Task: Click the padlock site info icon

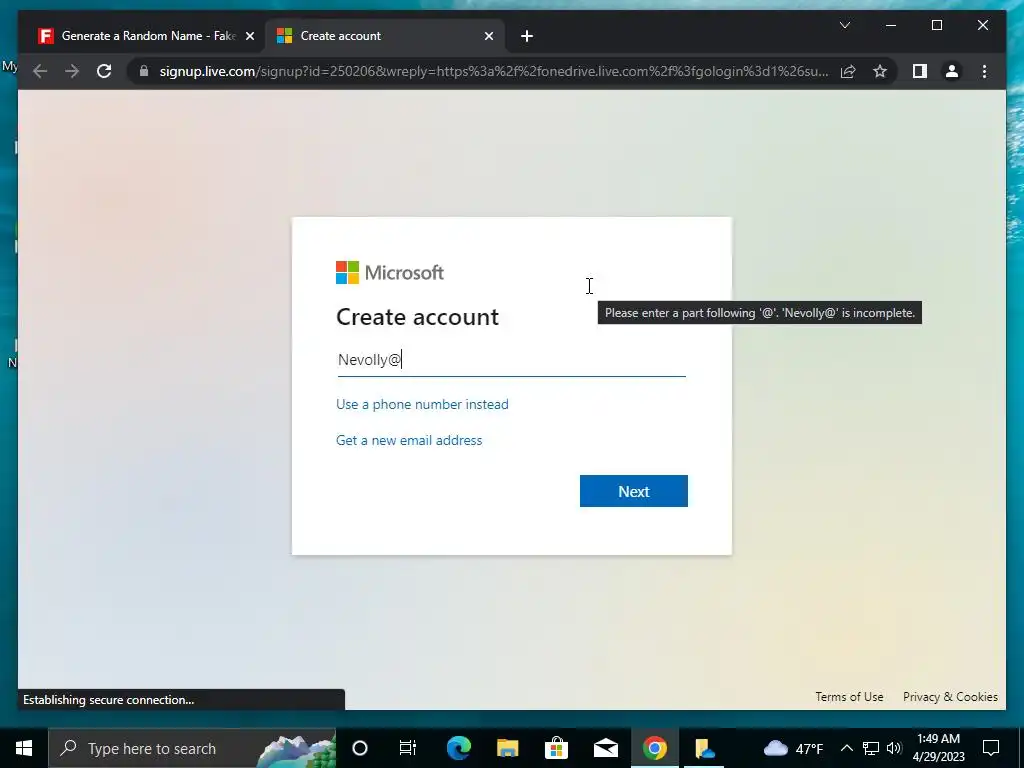Action: coord(144,71)
